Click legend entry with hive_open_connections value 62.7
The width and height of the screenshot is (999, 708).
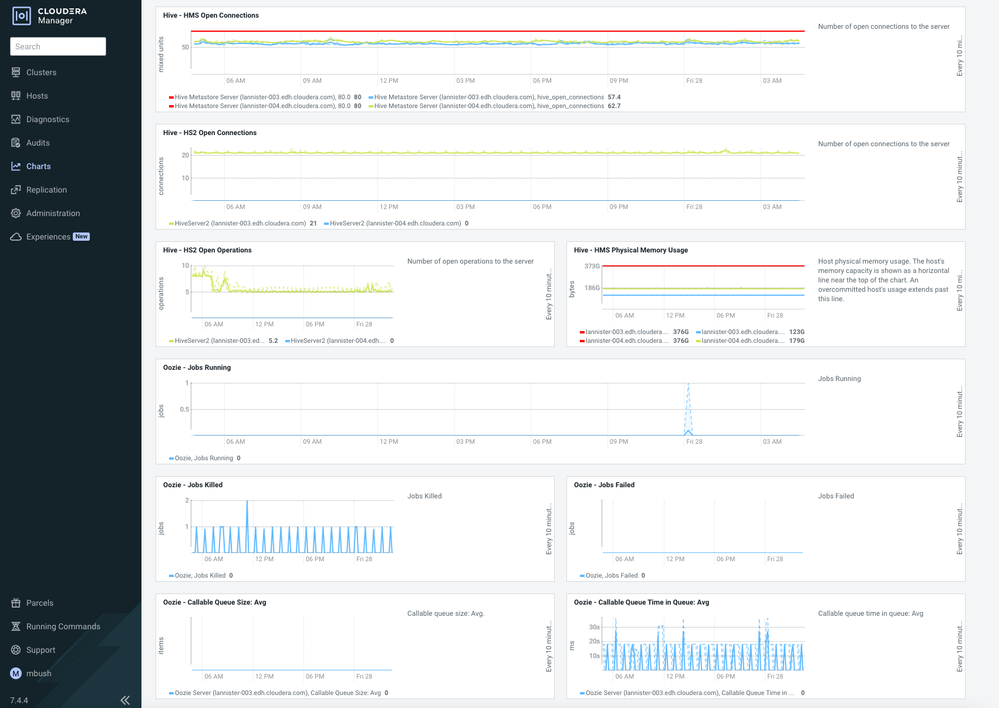[494, 106]
